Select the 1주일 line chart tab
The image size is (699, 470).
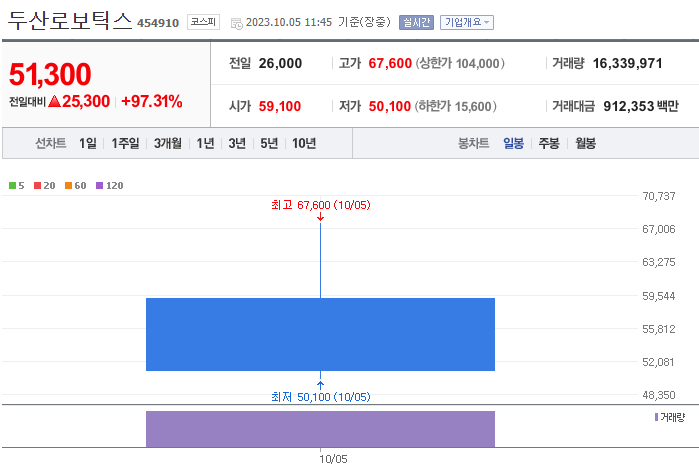click(125, 143)
